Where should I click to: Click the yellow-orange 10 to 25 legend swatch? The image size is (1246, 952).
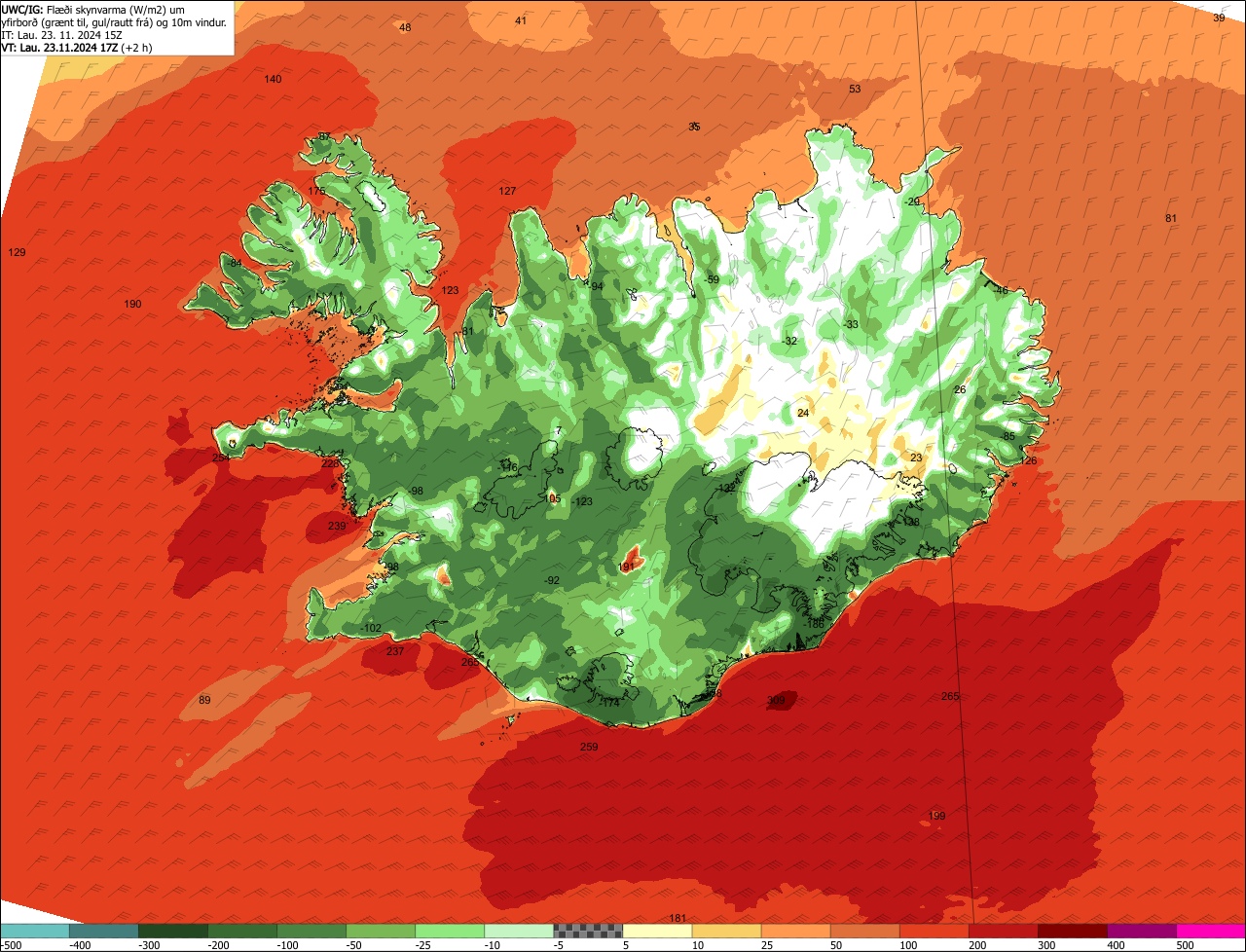tap(726, 931)
